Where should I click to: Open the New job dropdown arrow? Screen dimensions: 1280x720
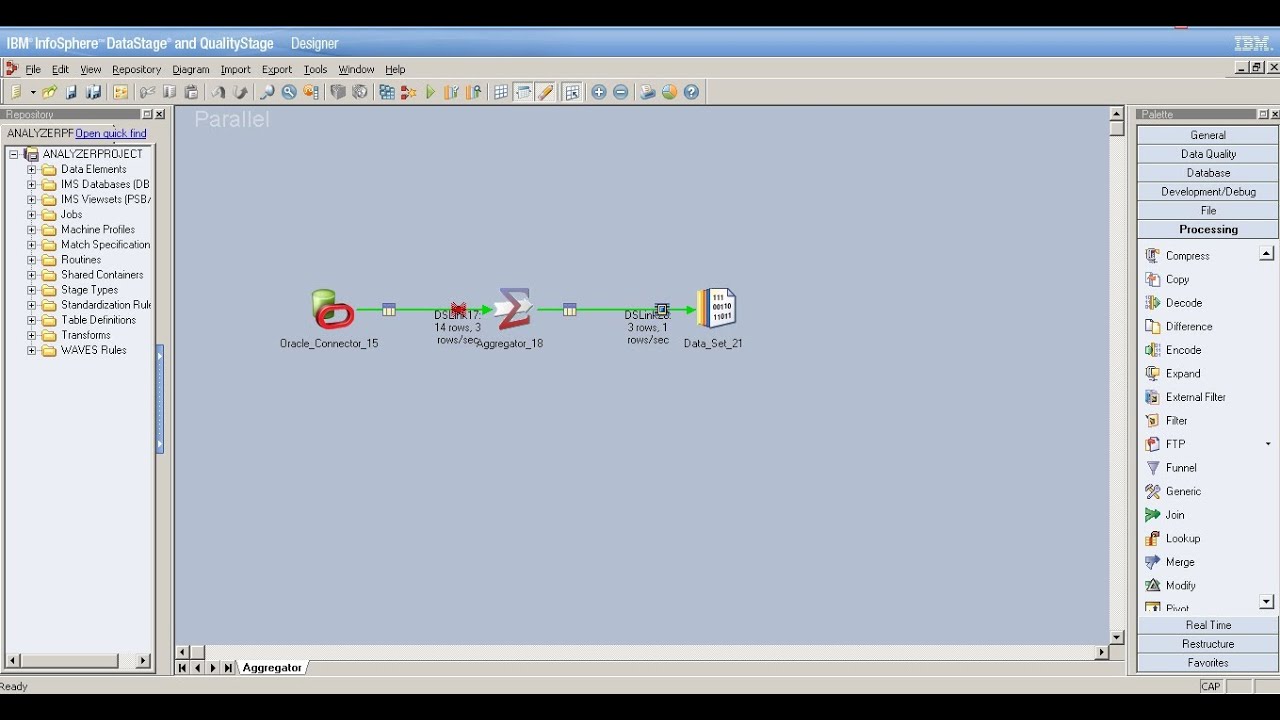[33, 92]
